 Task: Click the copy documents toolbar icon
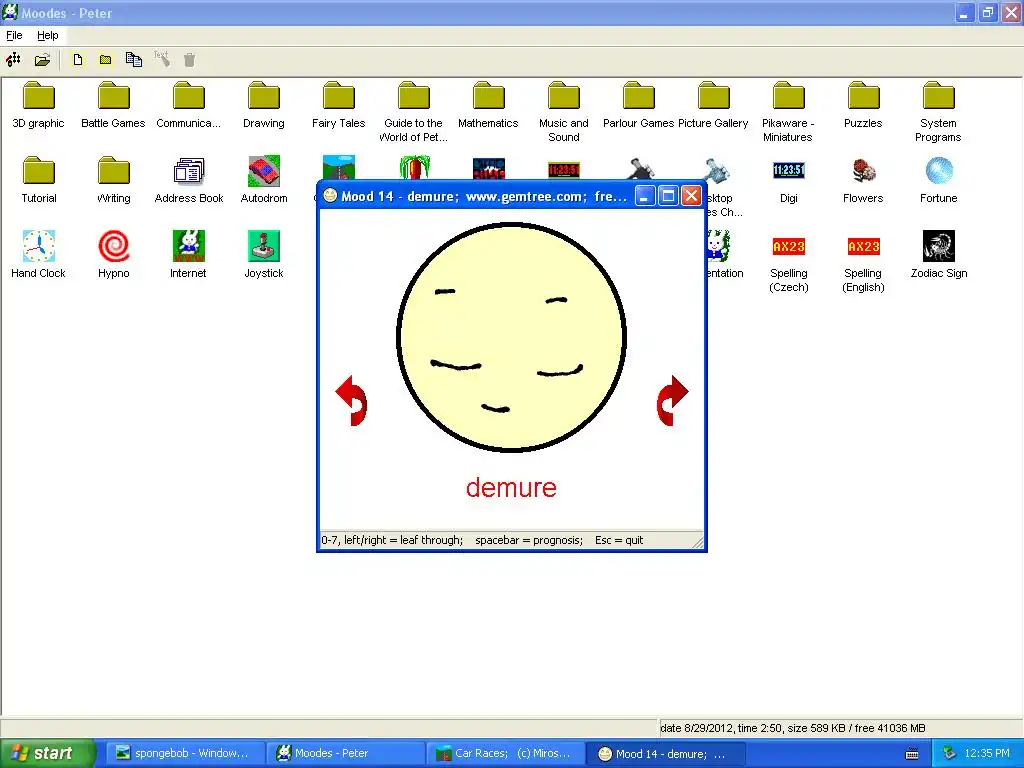[x=134, y=60]
